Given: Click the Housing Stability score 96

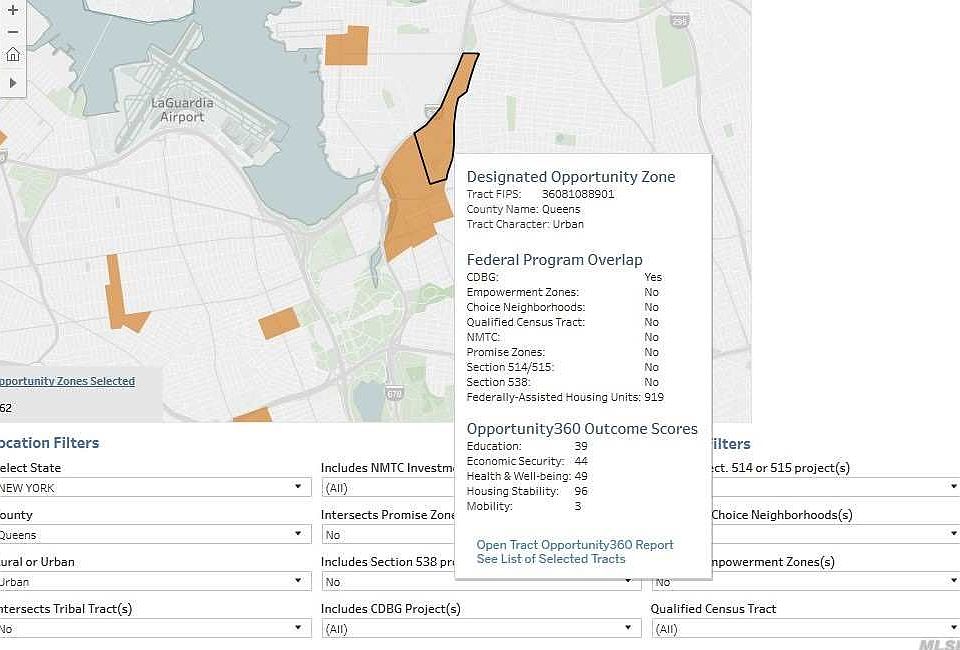Looking at the screenshot, I should (581, 491).
